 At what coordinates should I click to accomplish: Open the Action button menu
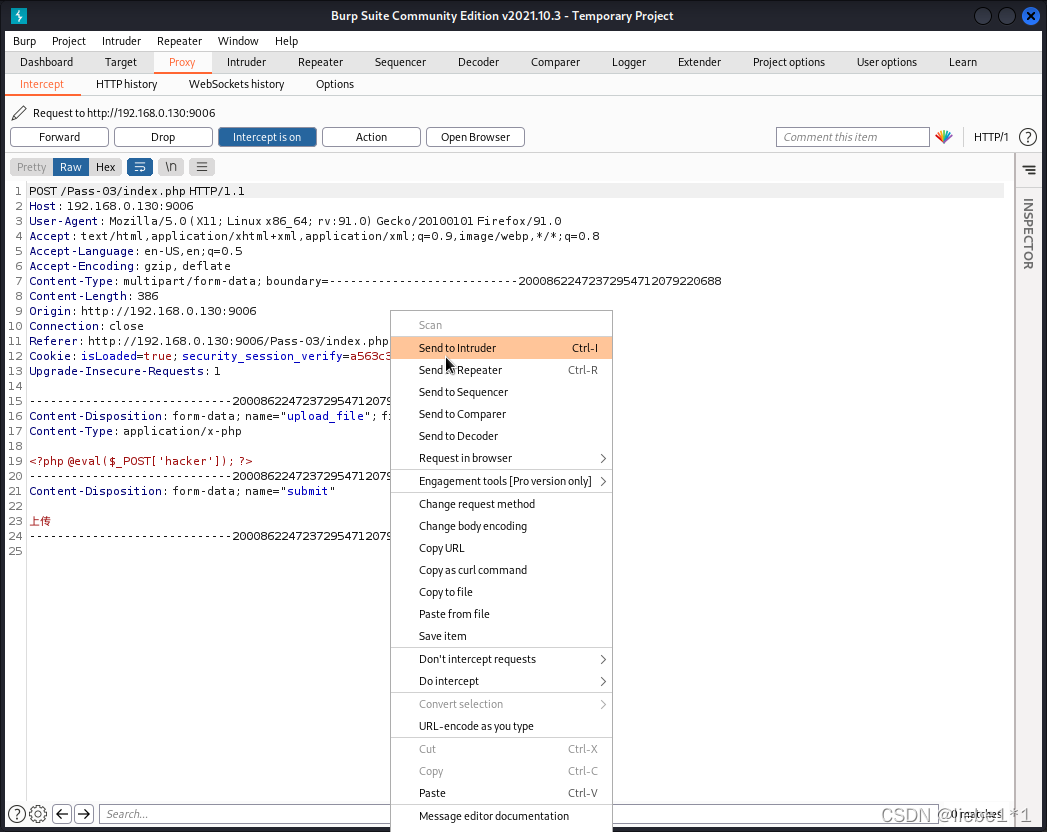(x=371, y=137)
